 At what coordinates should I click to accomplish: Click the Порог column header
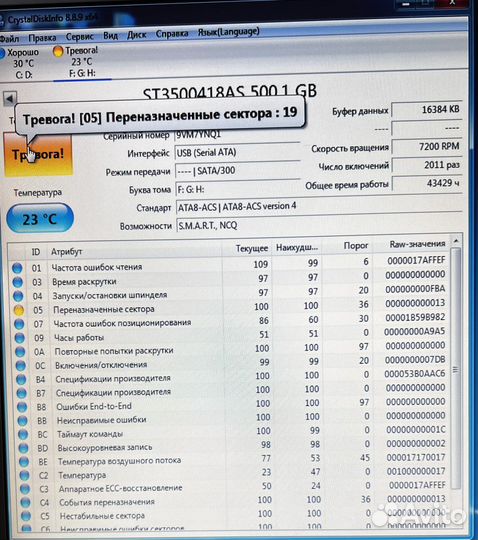tap(347, 246)
